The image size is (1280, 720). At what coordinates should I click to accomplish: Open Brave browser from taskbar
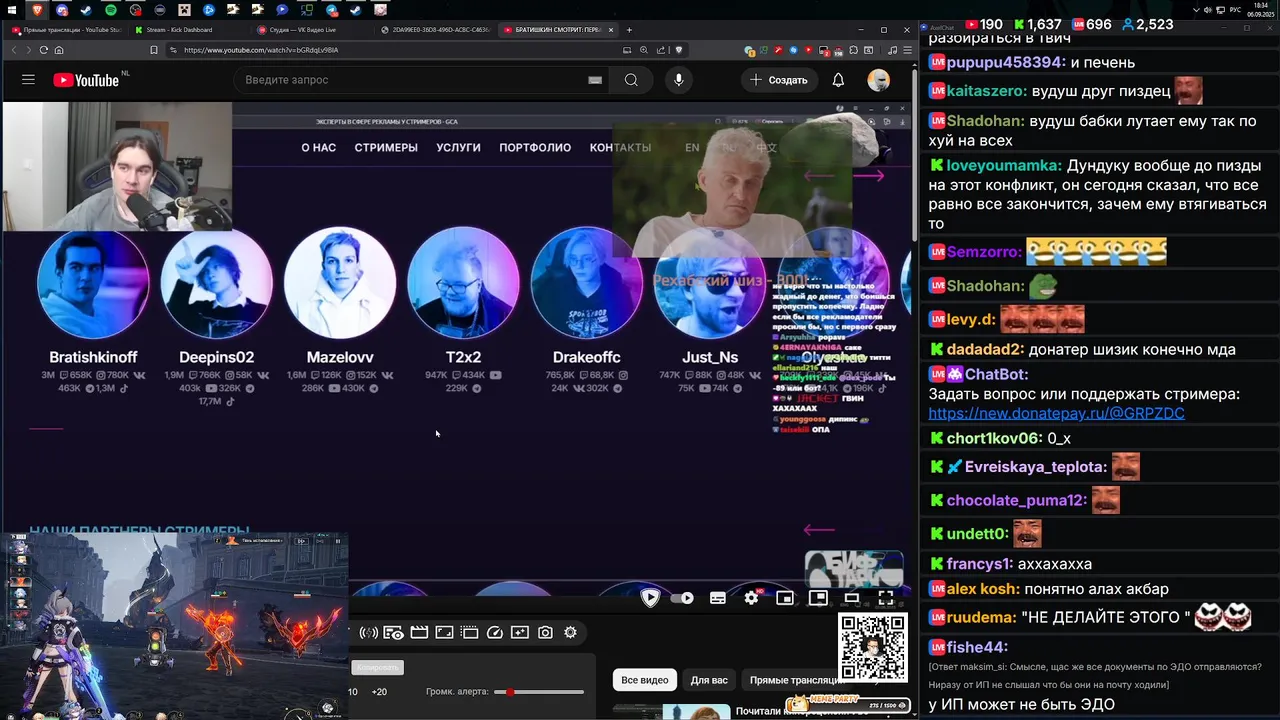37,9
